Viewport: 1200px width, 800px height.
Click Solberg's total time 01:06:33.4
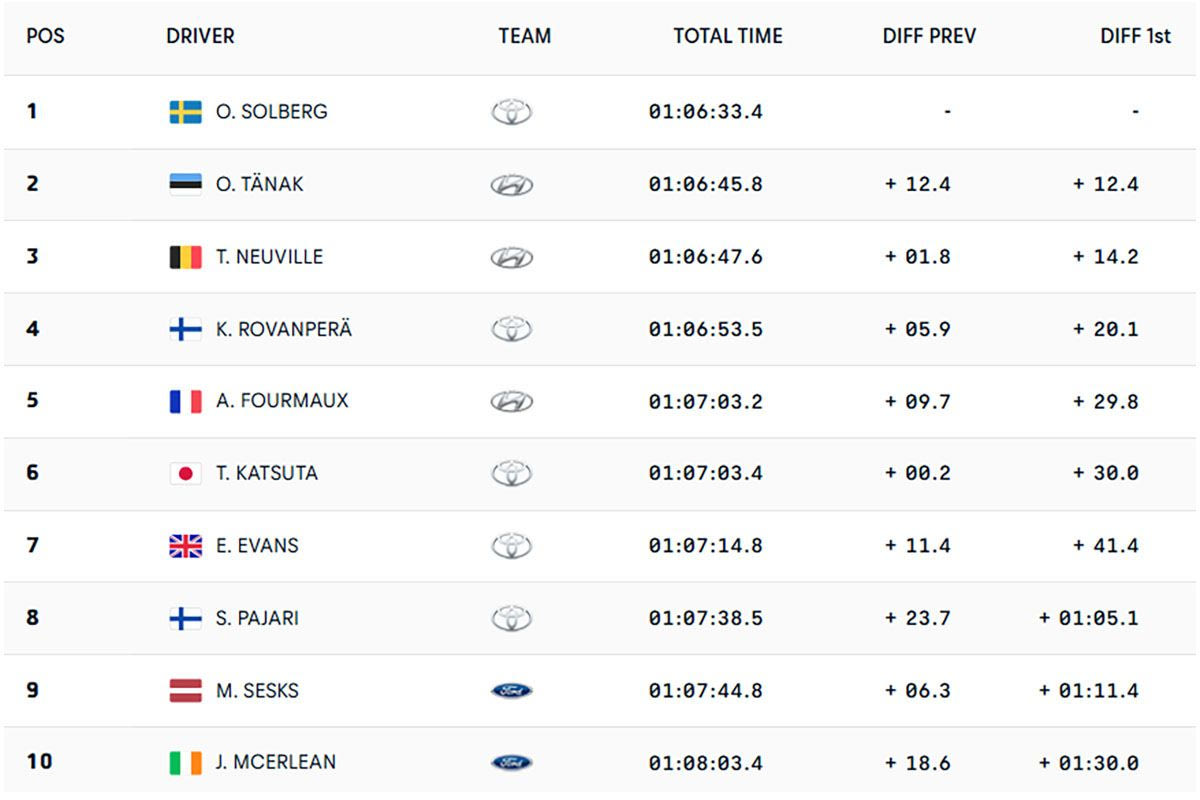705,112
